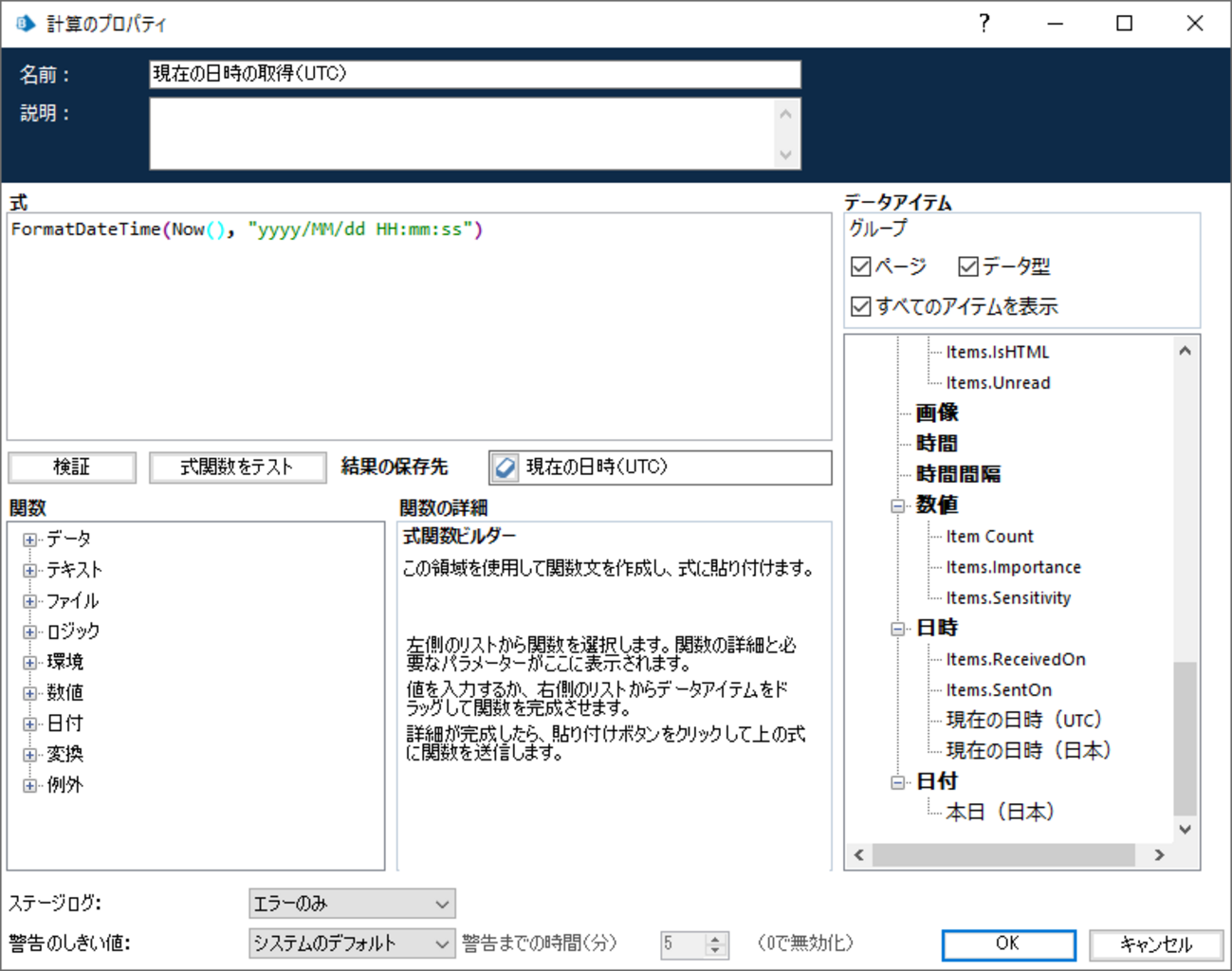The height and width of the screenshot is (971, 1232).
Task: Click the 名前 input field
Action: 475,74
